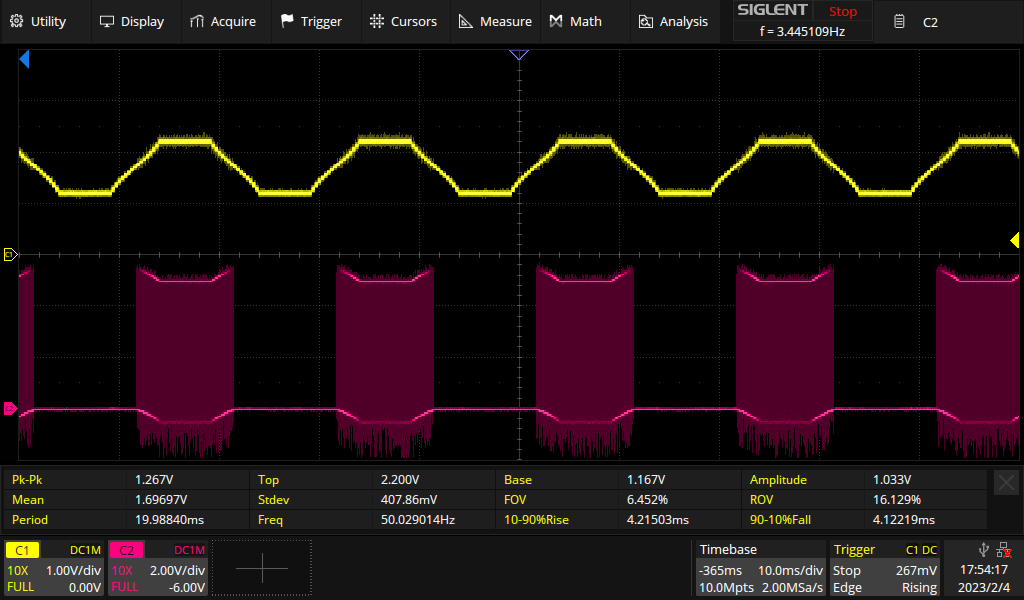
Task: Open the Trigger settings box
Action: tap(885, 568)
